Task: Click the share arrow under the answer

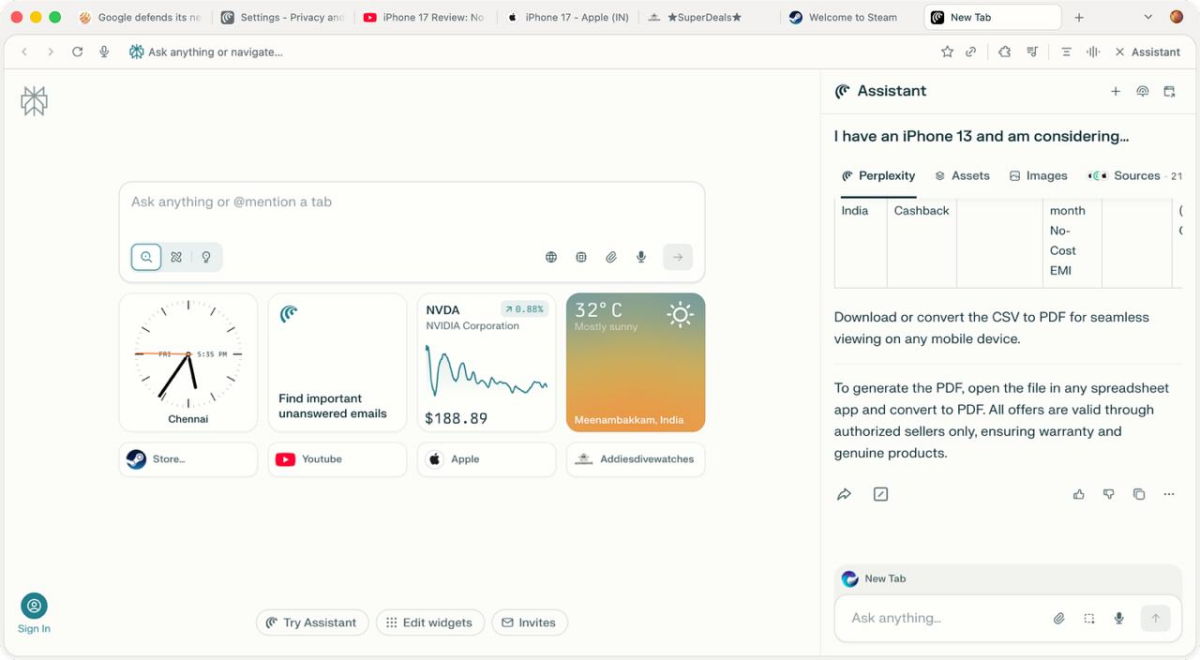Action: [844, 494]
